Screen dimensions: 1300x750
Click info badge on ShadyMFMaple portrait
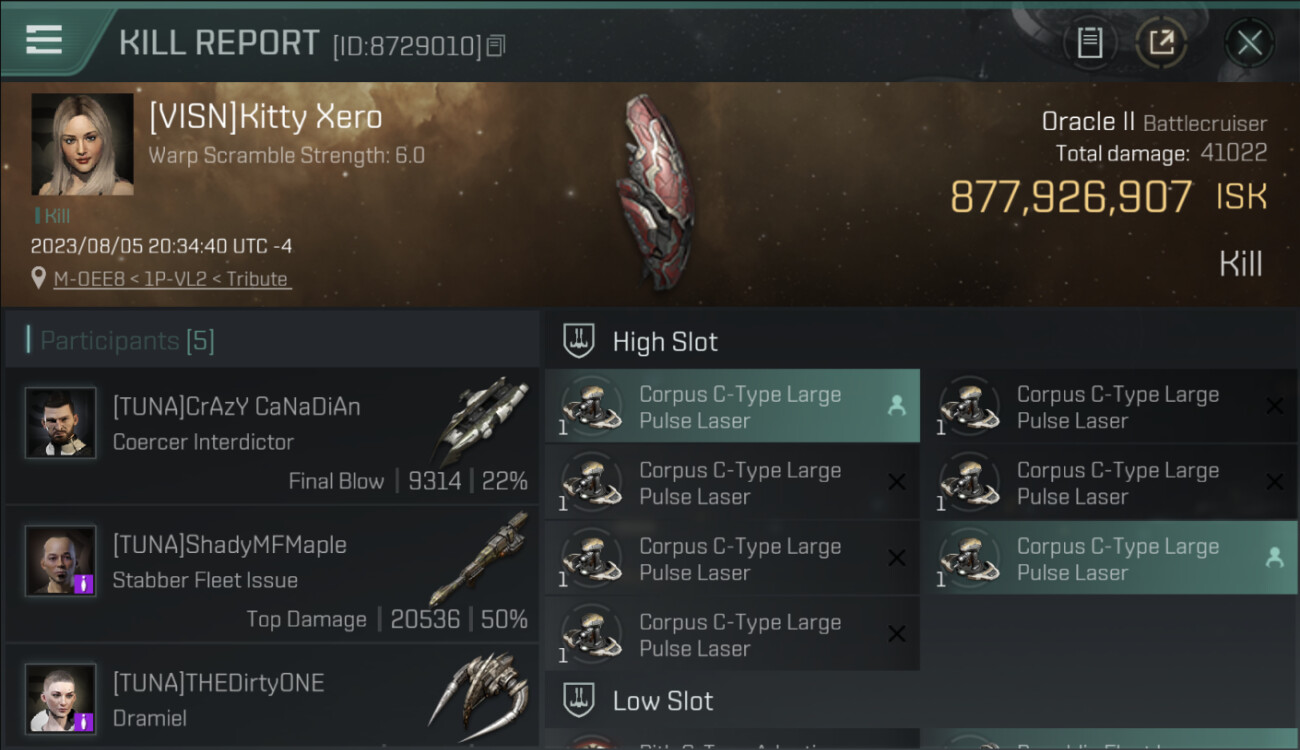84,583
